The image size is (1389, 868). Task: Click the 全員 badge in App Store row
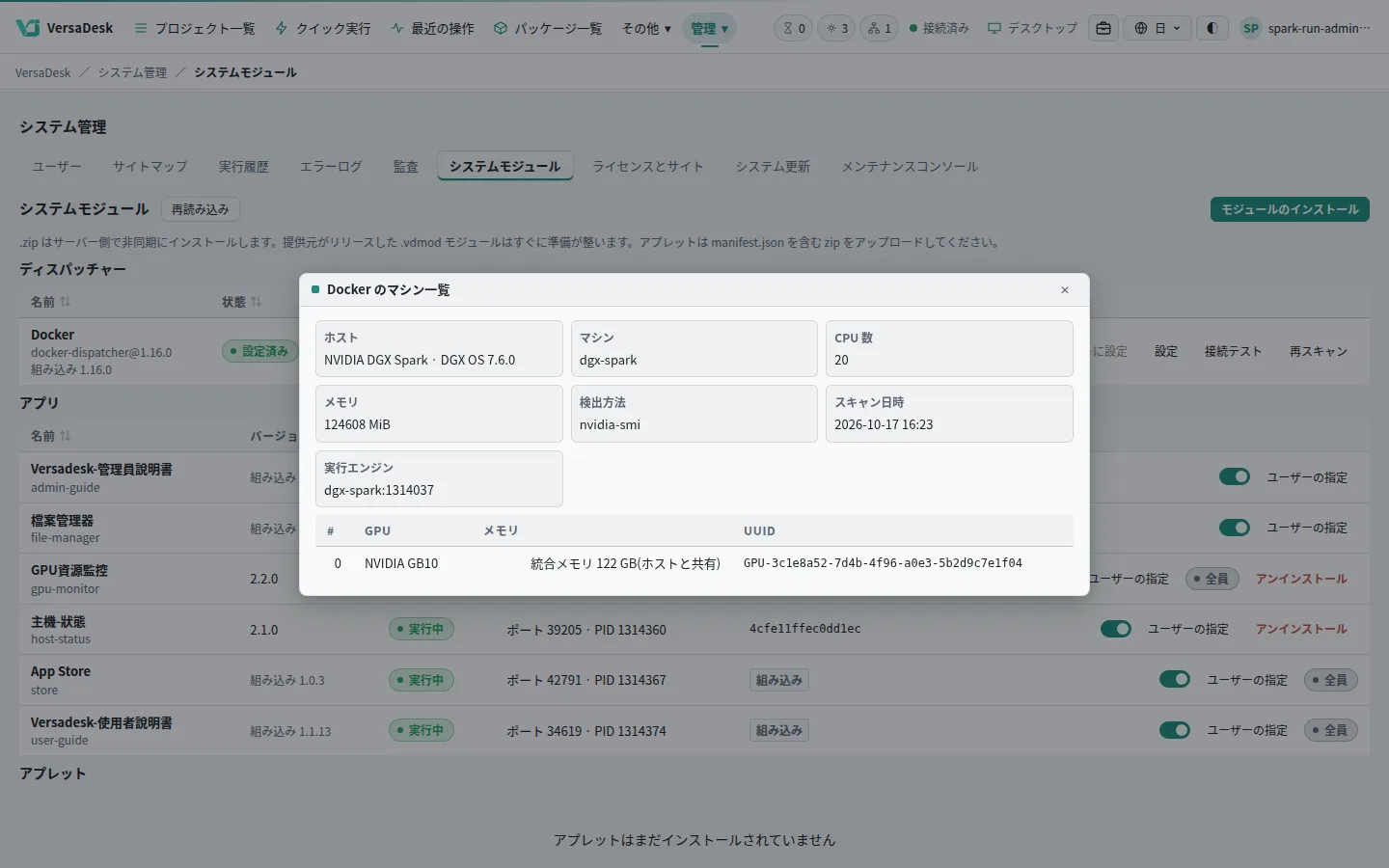1331,680
